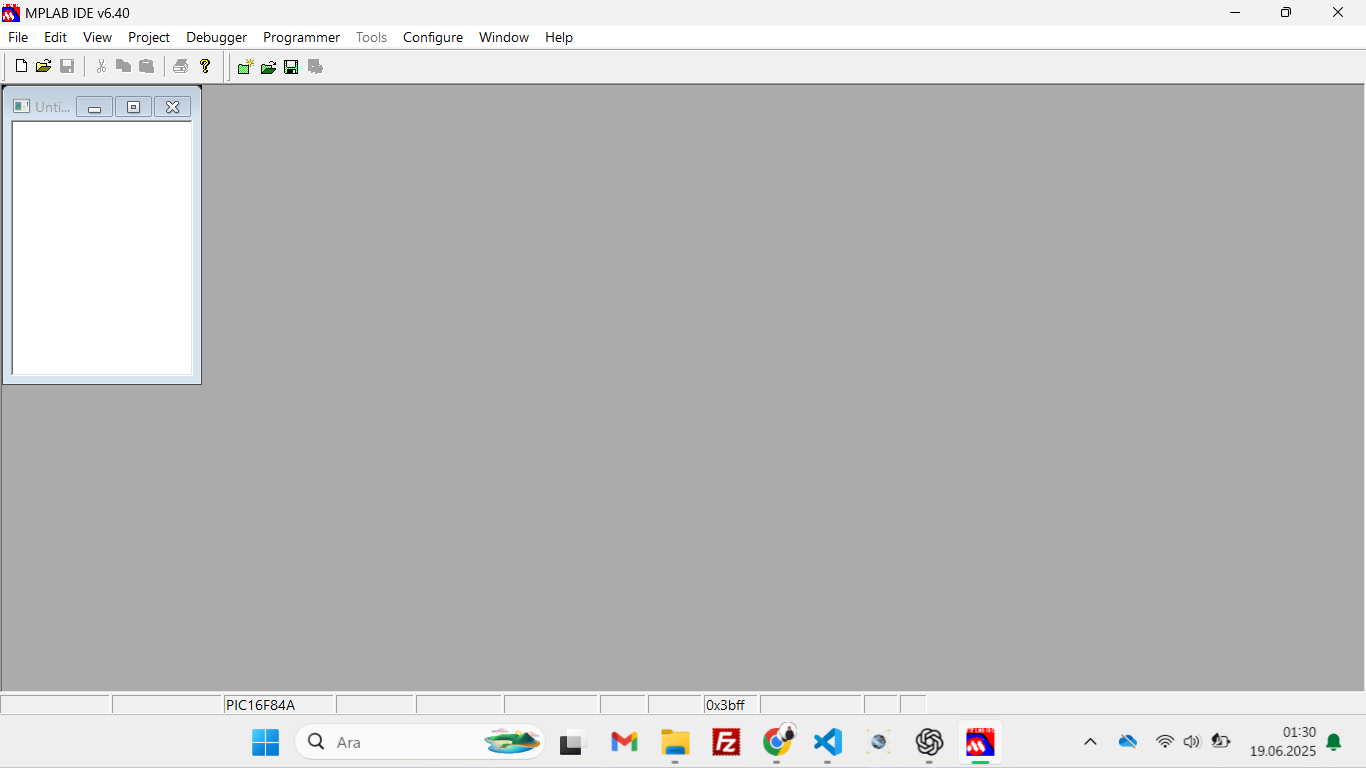This screenshot has height=768, width=1366.
Task: Click the green Open Project folder icon
Action: tap(268, 67)
